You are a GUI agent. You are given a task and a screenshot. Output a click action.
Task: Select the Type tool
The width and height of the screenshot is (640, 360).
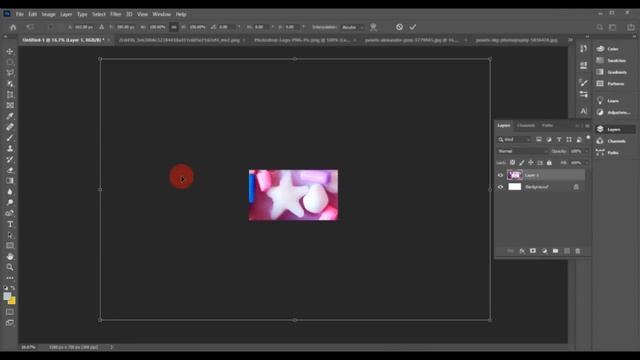(10, 224)
